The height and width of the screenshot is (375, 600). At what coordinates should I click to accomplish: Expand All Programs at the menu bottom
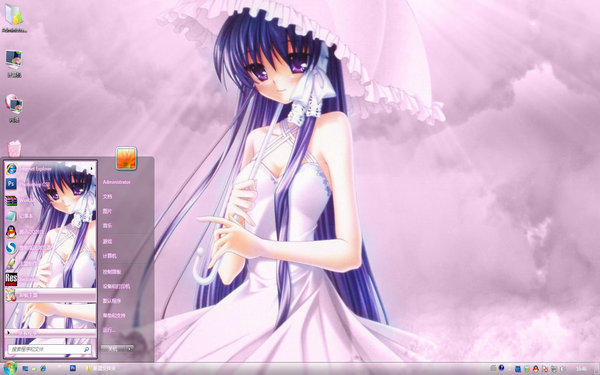pyautogui.click(x=50, y=333)
